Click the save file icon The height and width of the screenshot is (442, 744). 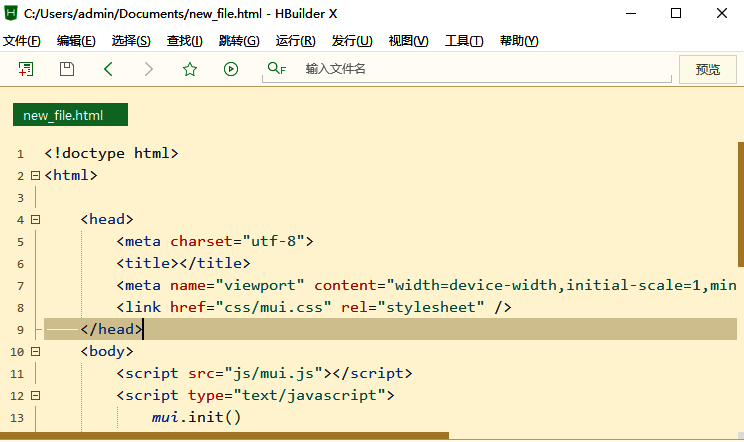(67, 69)
